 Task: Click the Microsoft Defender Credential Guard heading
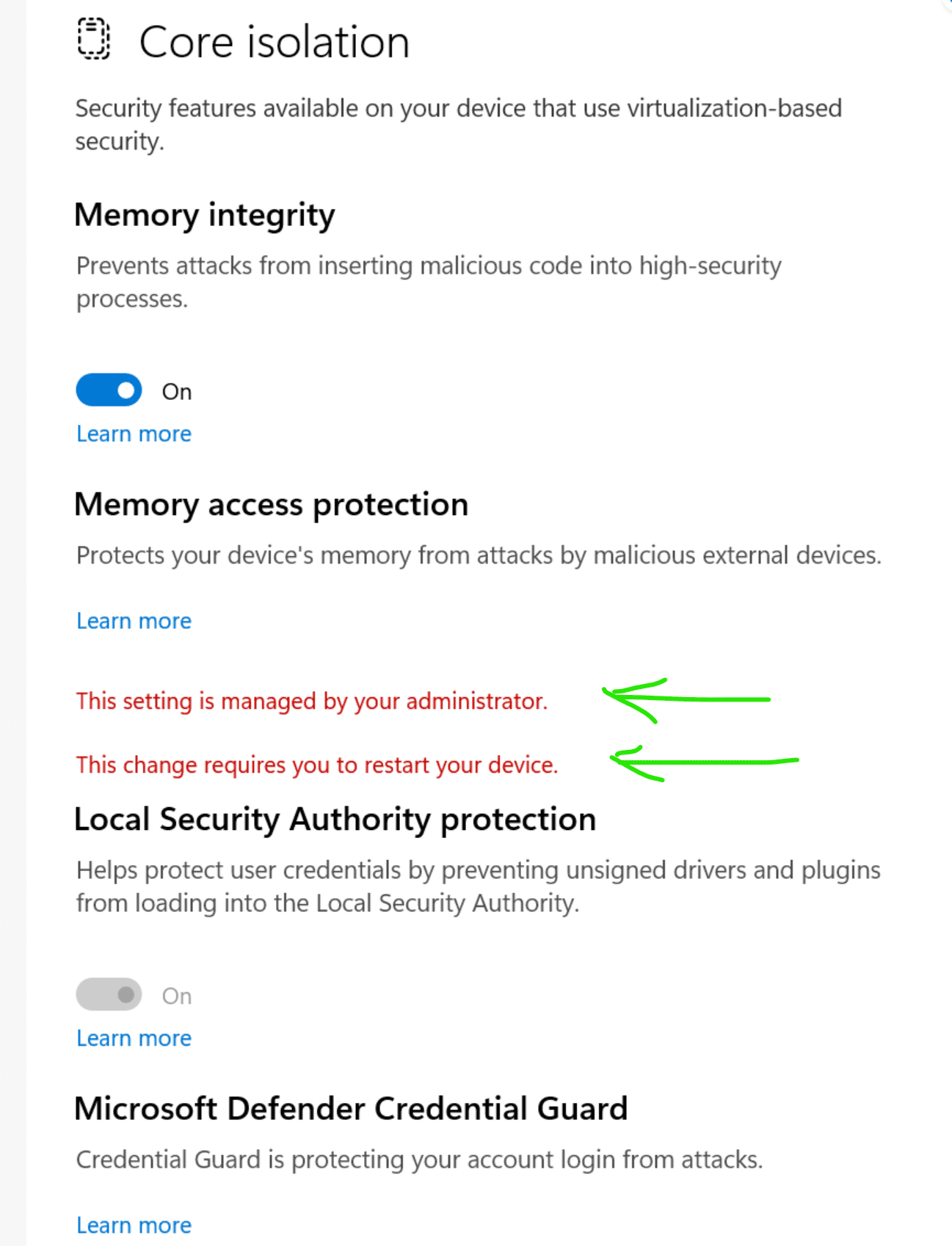point(351,1109)
